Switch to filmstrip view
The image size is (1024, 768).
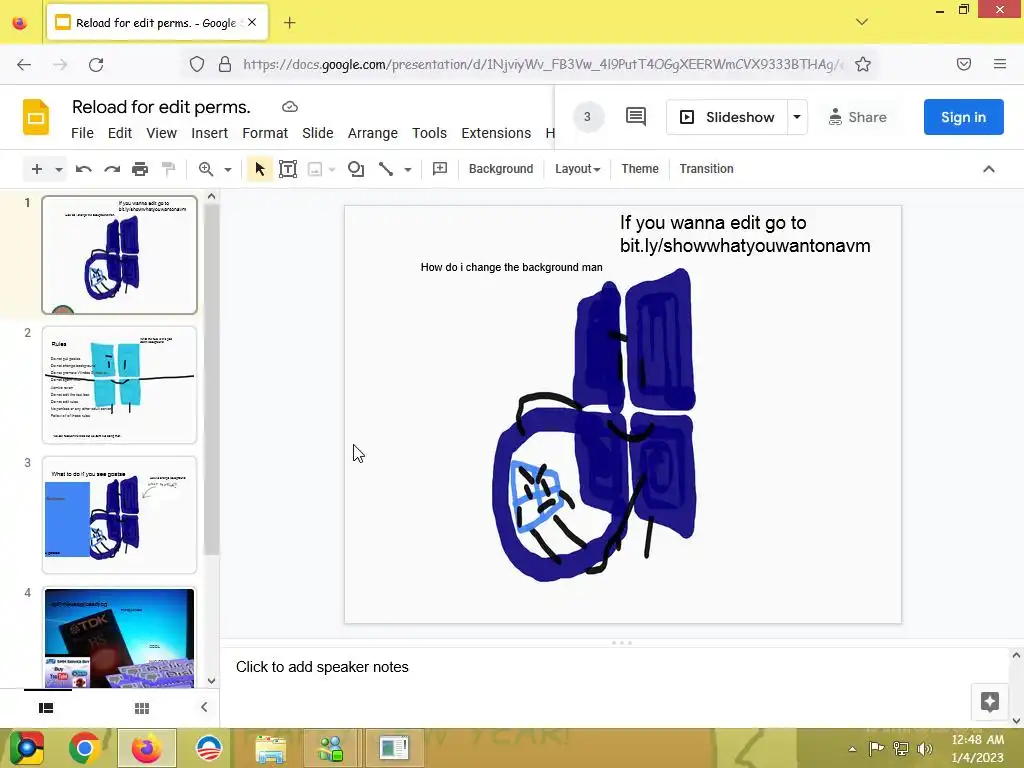[46, 708]
